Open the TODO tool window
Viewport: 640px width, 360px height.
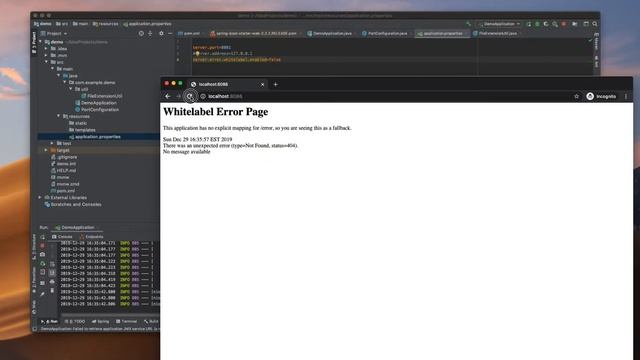[75, 322]
